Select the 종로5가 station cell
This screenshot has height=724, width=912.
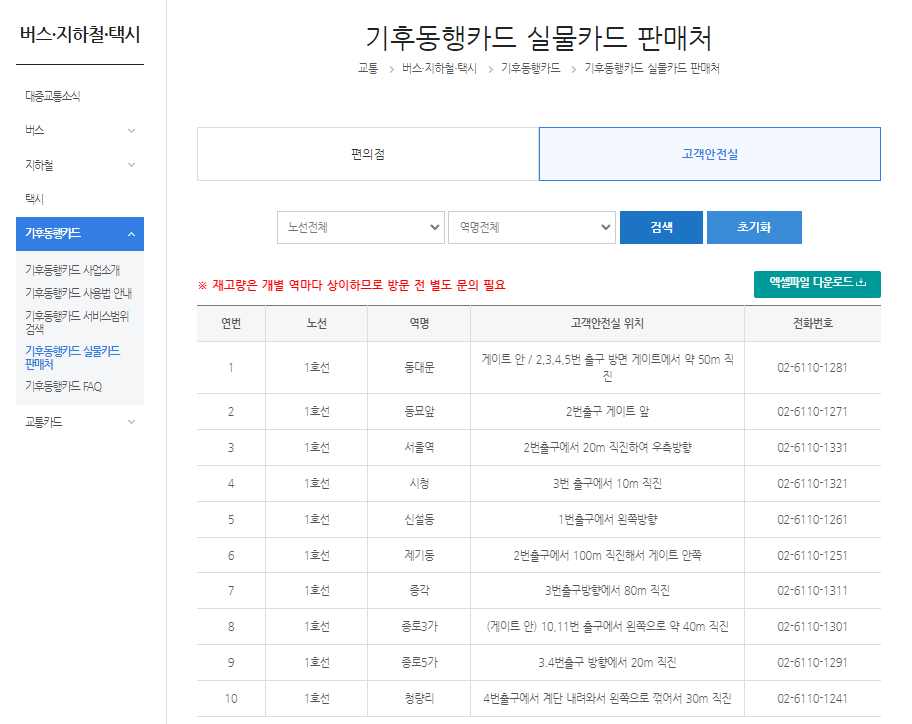click(x=419, y=662)
